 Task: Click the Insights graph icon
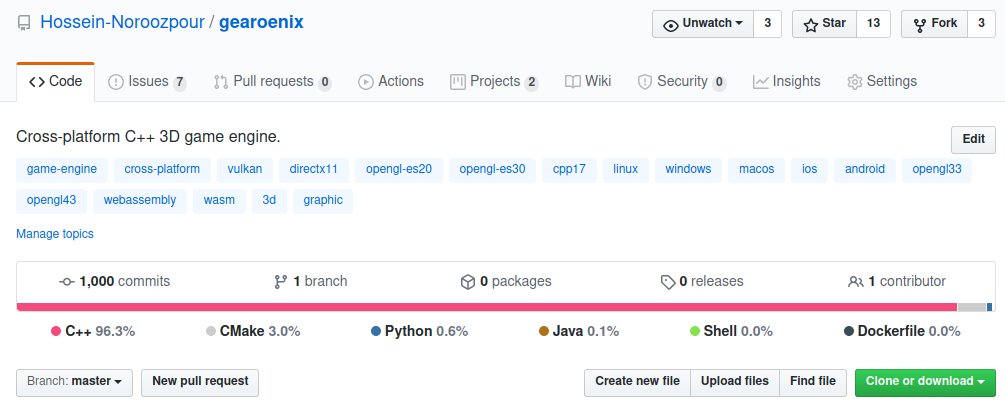point(760,82)
